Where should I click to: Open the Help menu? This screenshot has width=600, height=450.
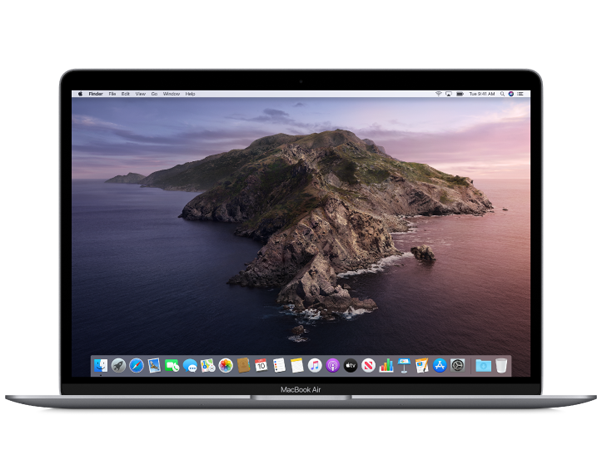(189, 93)
